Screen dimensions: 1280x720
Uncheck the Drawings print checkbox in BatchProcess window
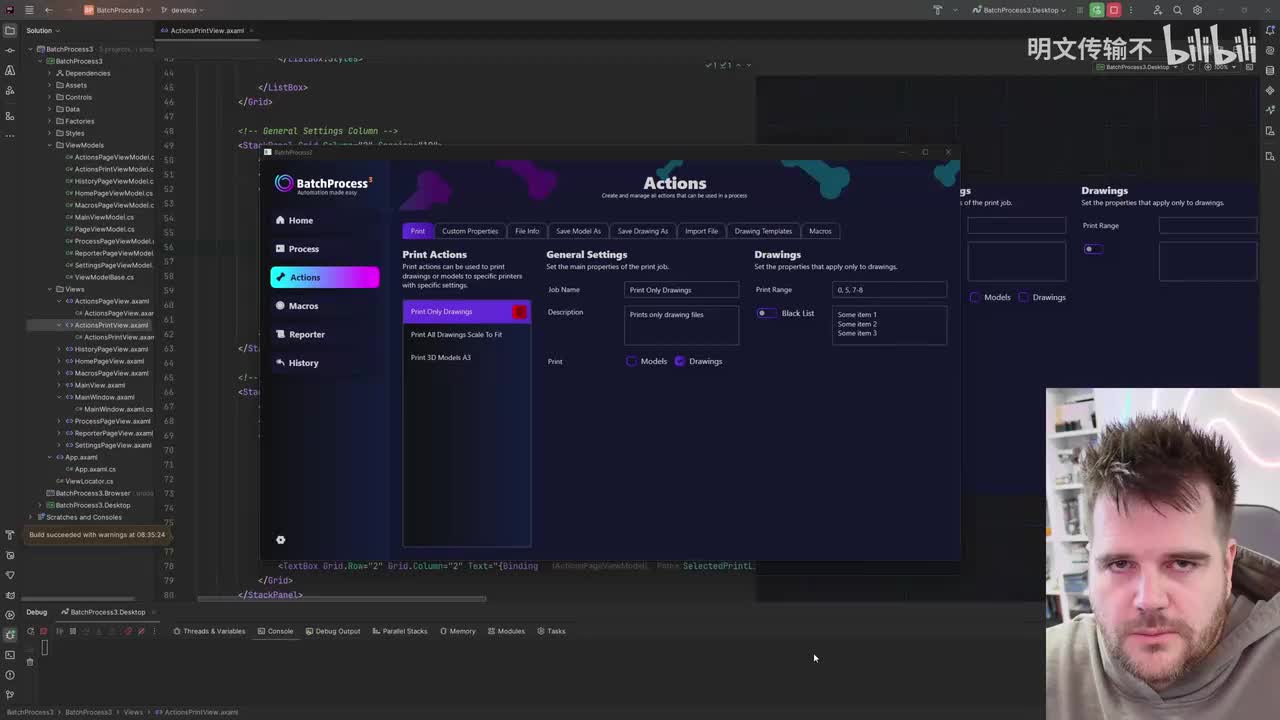pos(680,361)
